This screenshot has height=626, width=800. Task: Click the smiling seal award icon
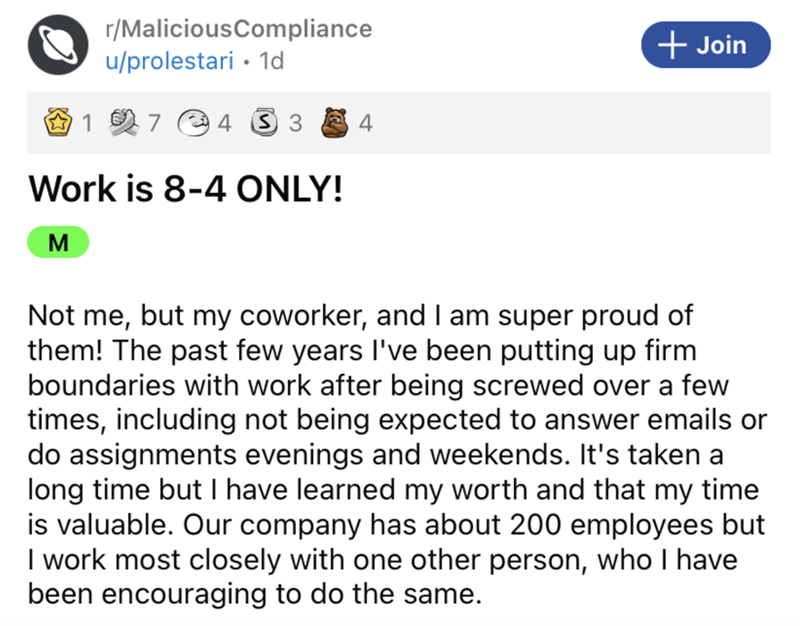pos(196,124)
